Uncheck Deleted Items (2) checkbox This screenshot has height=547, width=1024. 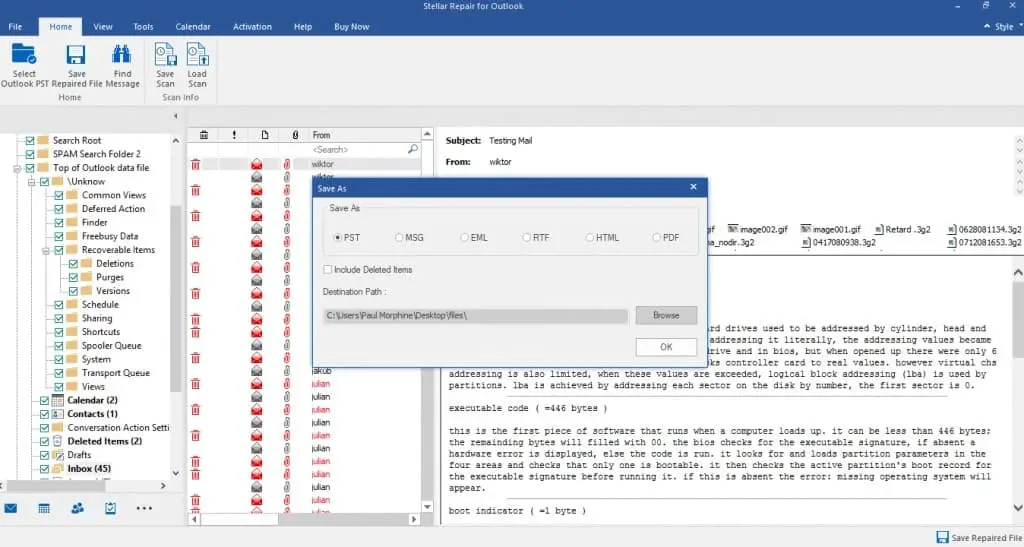coord(44,441)
